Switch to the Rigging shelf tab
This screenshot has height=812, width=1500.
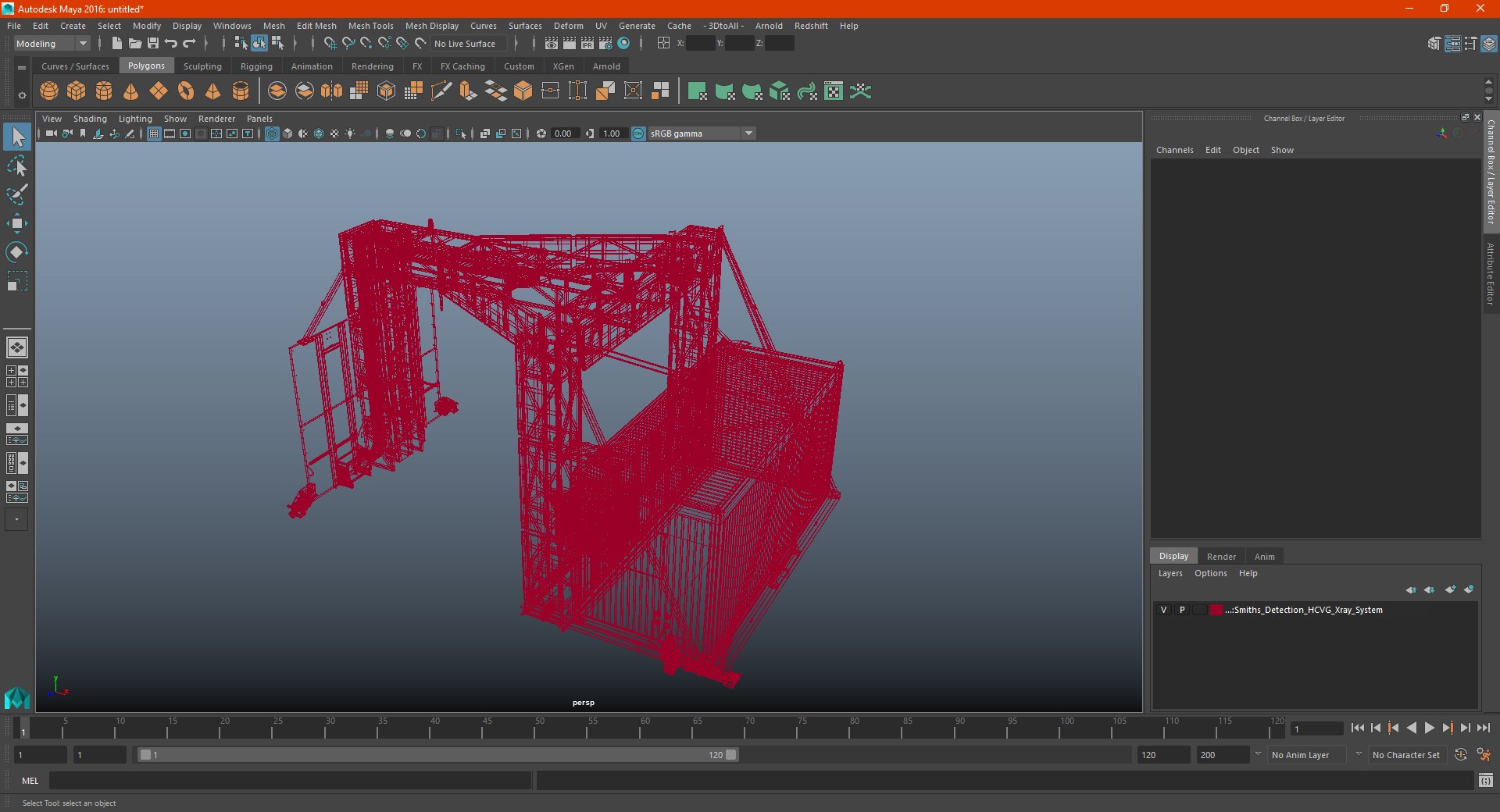pos(256,66)
